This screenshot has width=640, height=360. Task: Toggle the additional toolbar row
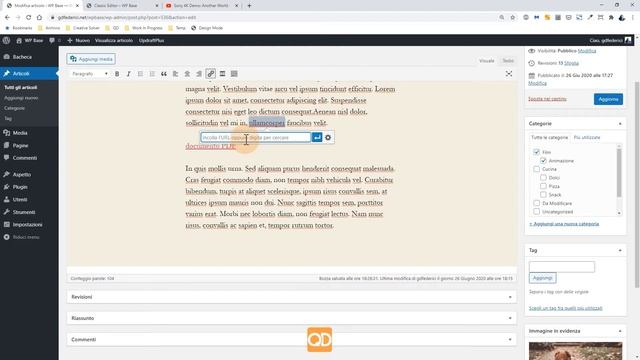point(234,74)
